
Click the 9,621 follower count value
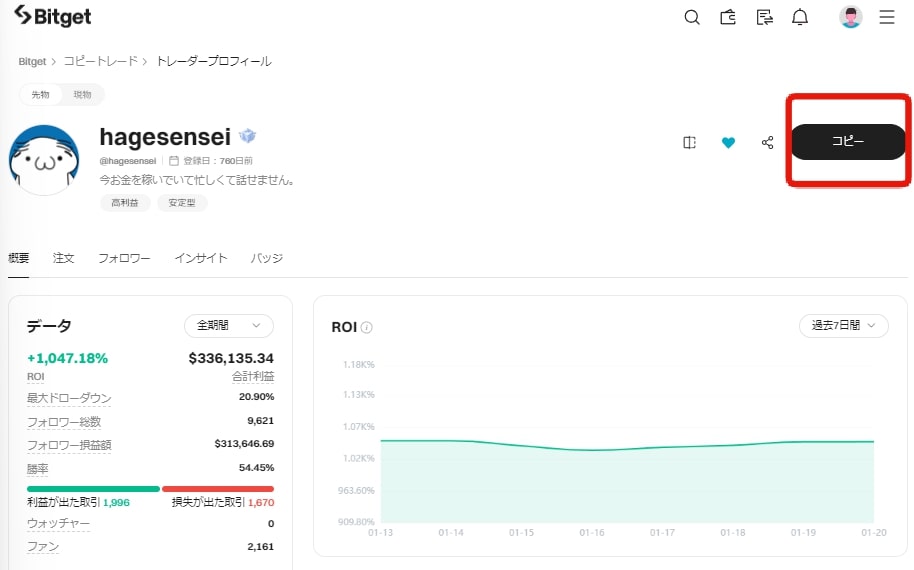(x=261, y=421)
